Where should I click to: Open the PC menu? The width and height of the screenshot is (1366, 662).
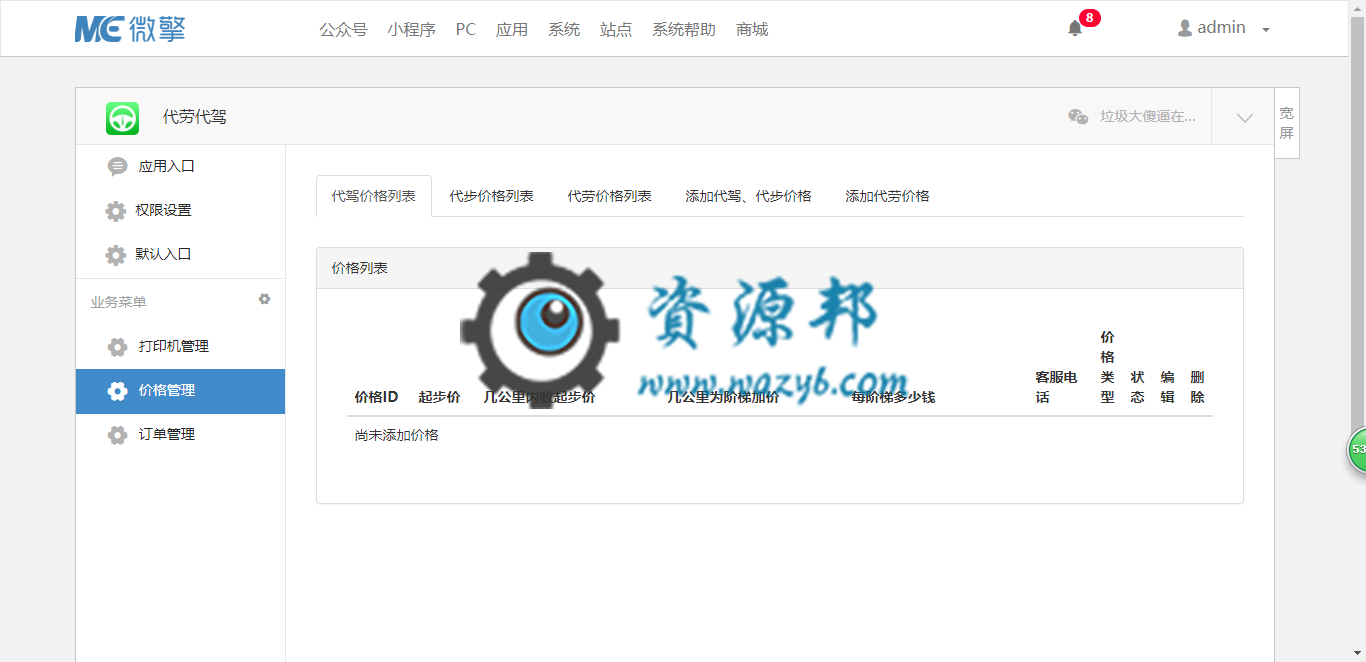coord(465,29)
